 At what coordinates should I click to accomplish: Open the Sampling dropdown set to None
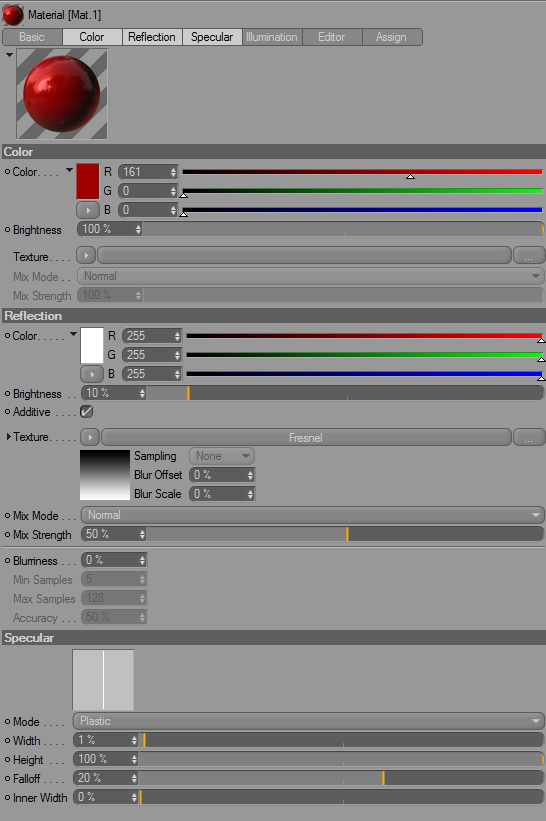[222, 456]
